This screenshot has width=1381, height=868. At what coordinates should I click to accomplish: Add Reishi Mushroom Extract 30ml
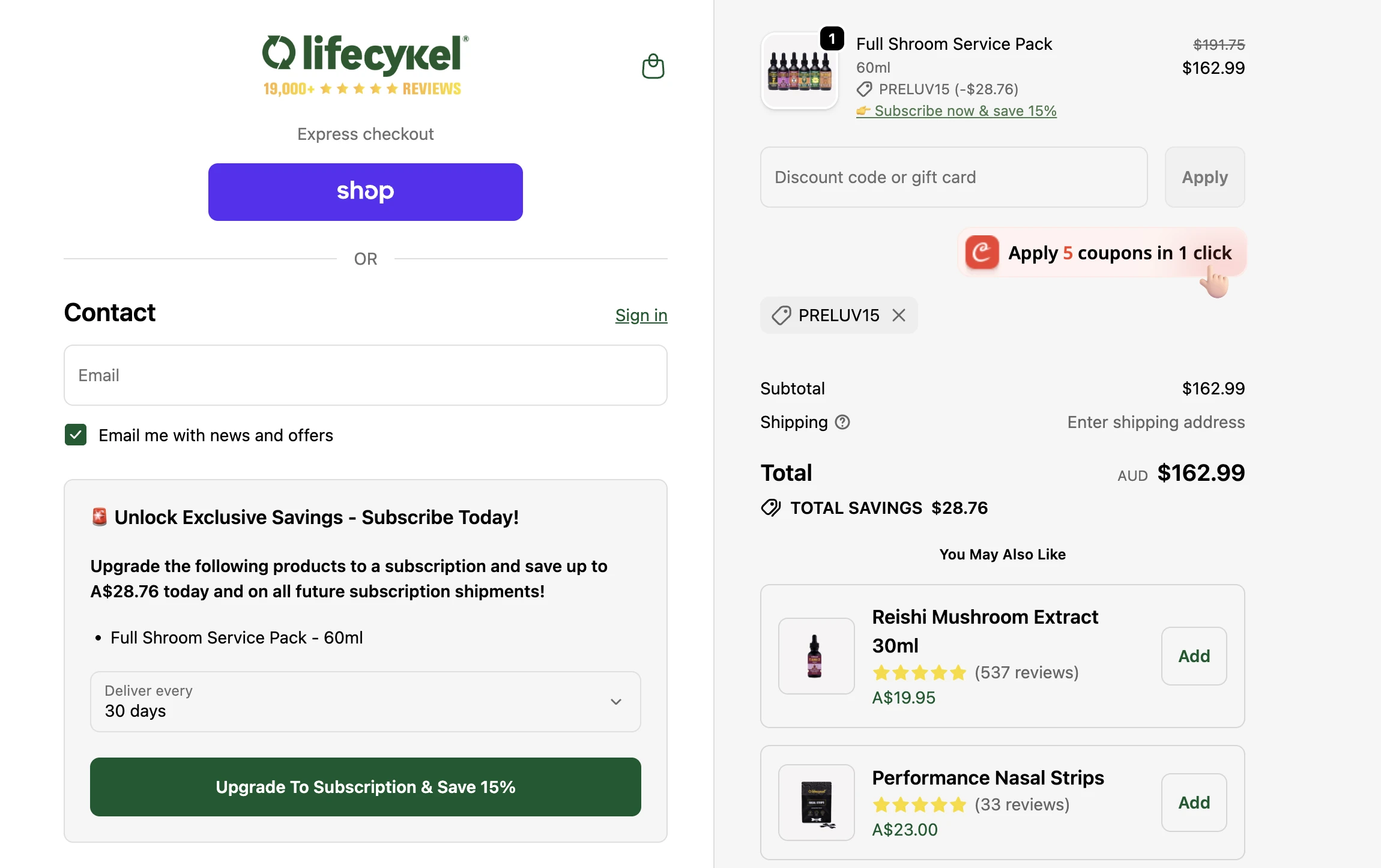coord(1194,656)
